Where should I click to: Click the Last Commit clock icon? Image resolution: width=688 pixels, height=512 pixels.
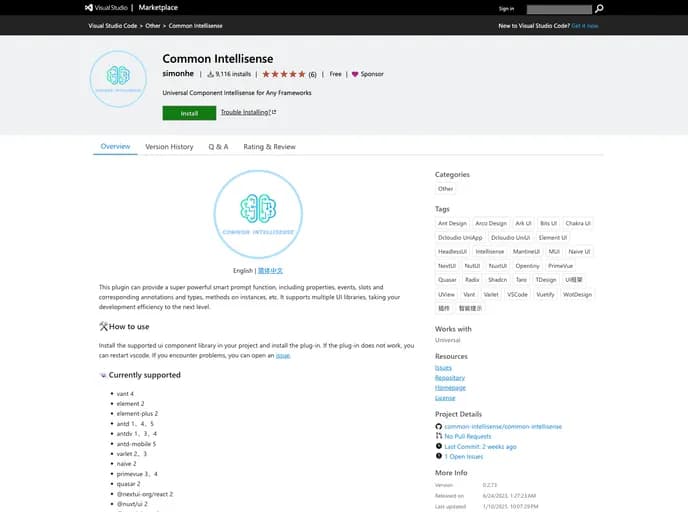438,446
